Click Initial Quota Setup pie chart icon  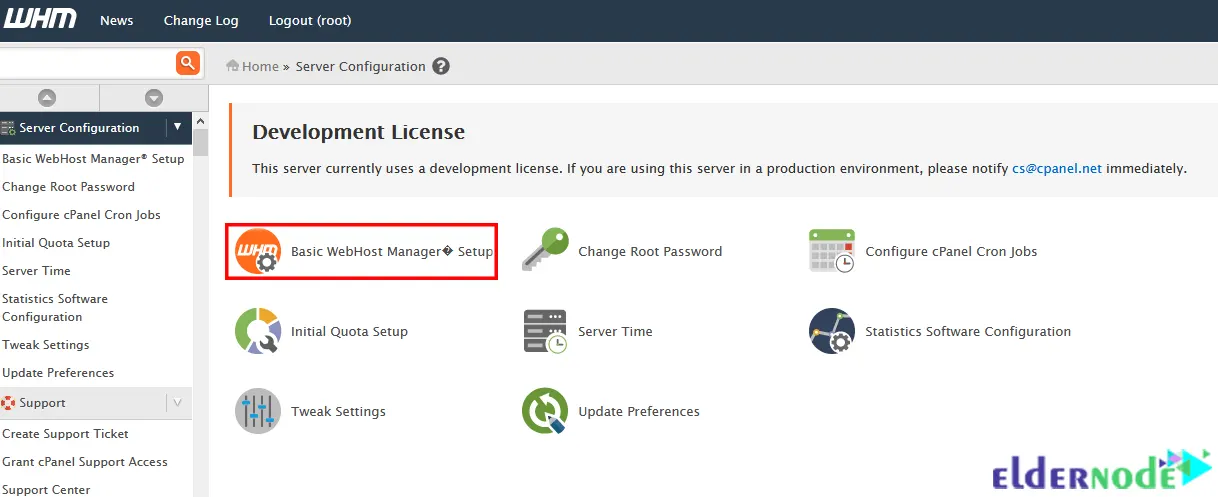(x=258, y=331)
